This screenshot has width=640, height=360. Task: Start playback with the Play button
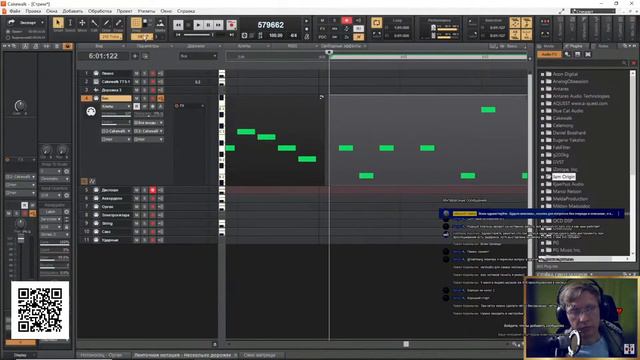click(198, 25)
